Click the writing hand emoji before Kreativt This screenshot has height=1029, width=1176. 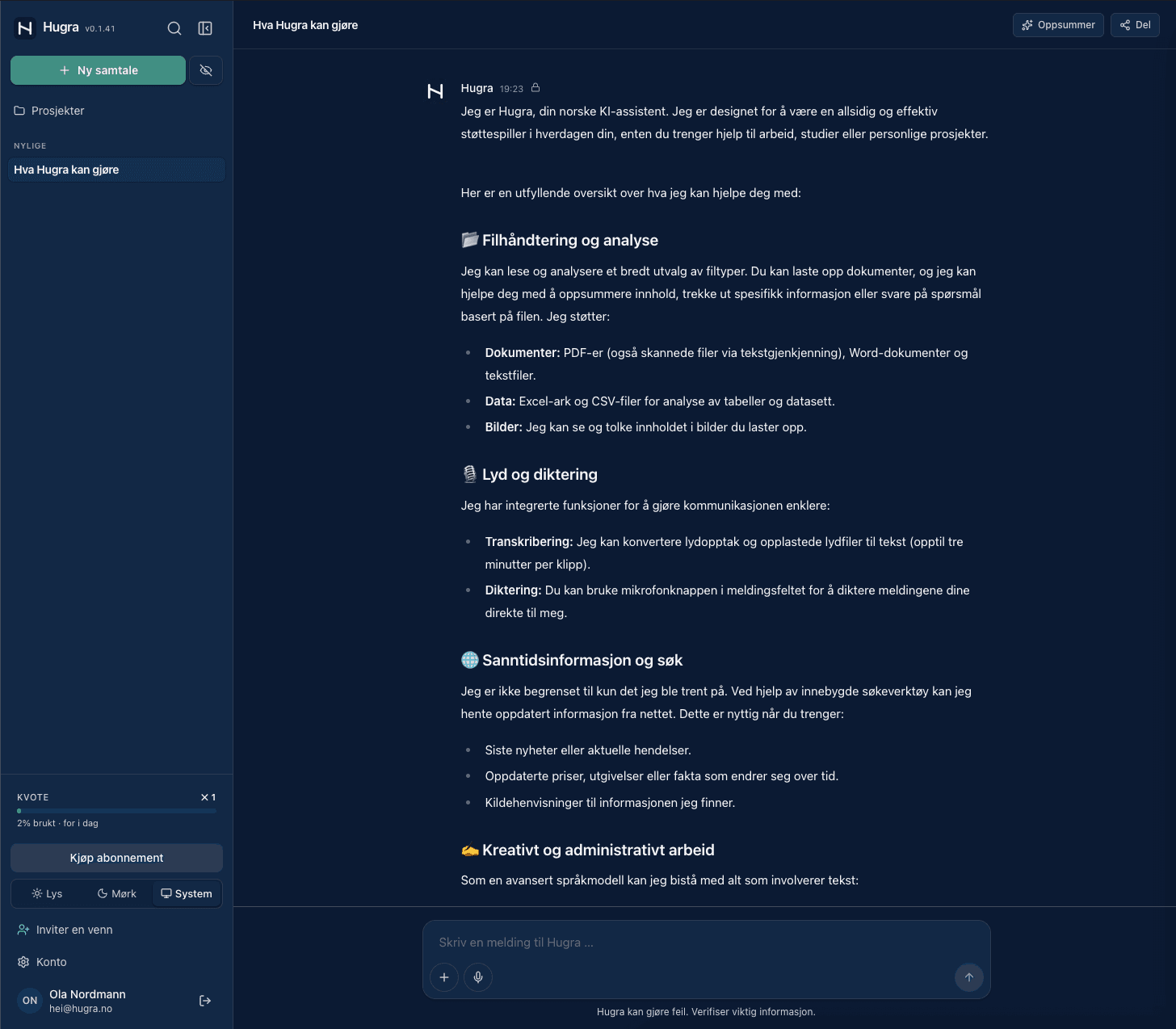pos(470,850)
